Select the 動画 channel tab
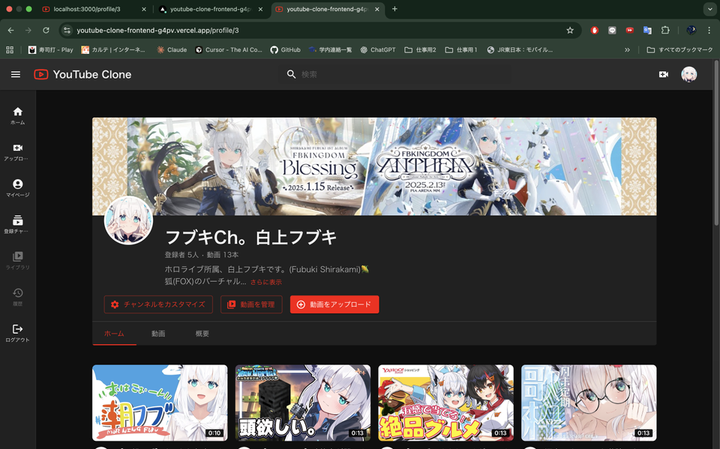Viewport: 720px width, 449px height. click(x=158, y=333)
